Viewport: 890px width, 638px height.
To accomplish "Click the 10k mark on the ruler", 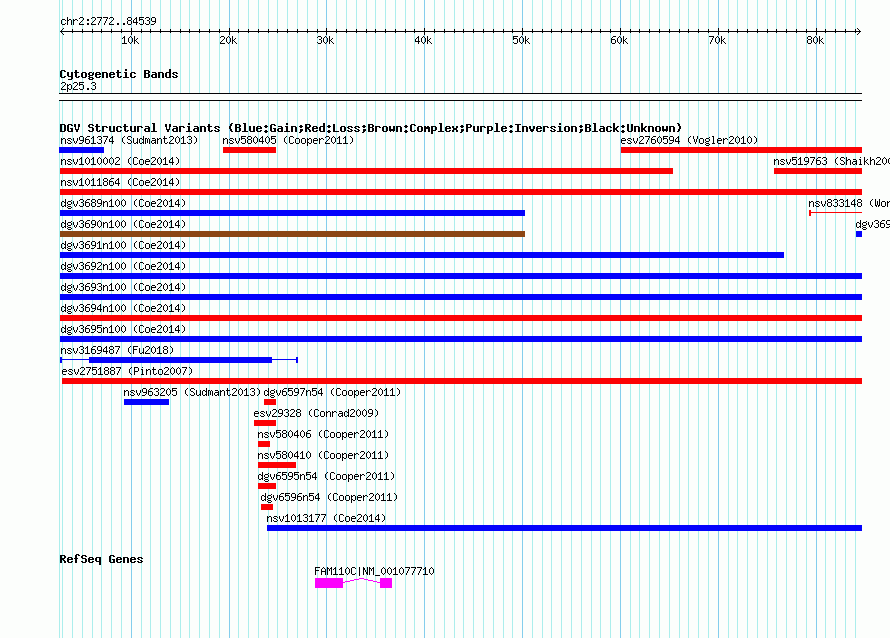I will [x=130, y=40].
